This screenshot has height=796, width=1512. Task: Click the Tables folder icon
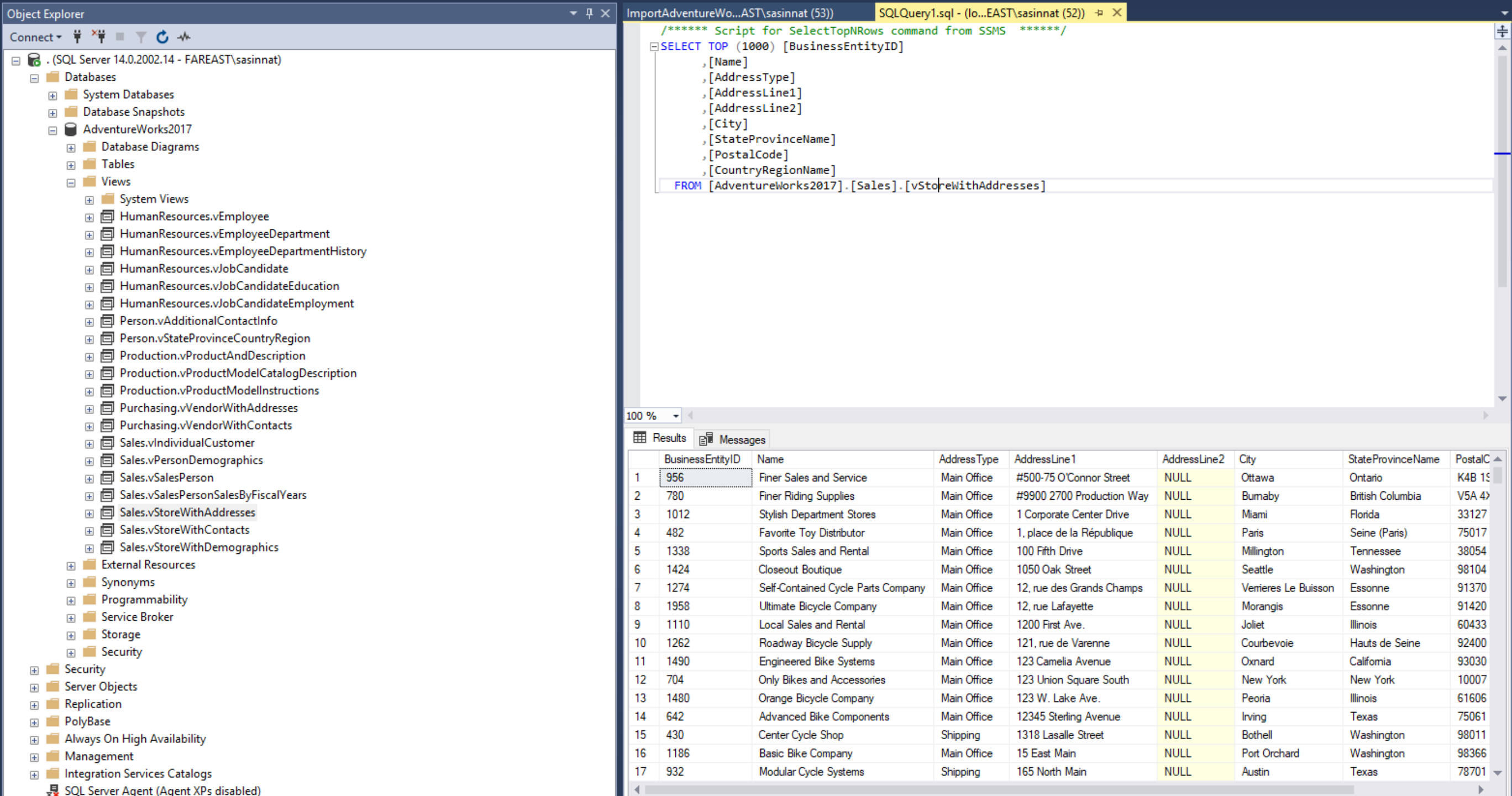click(89, 164)
